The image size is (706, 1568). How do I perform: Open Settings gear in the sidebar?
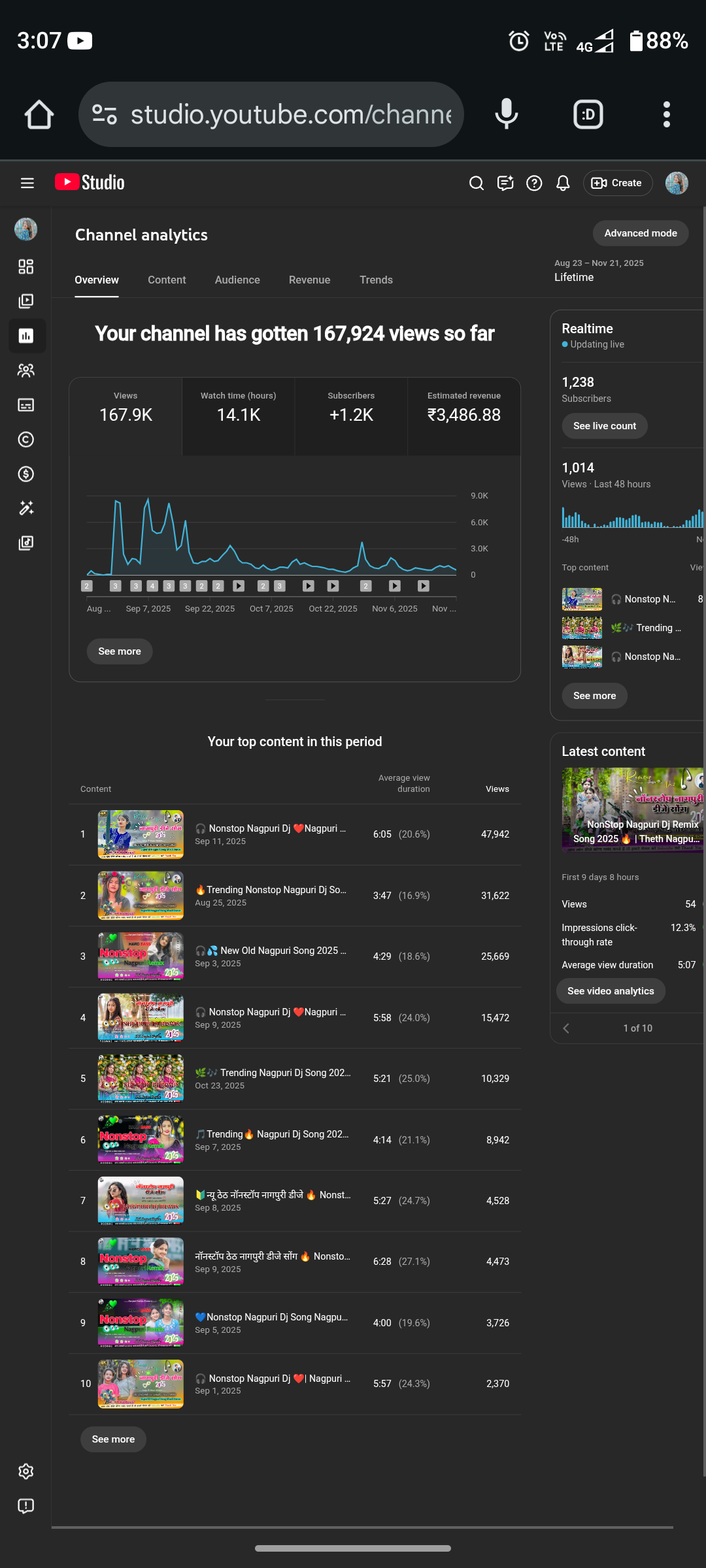click(26, 1471)
